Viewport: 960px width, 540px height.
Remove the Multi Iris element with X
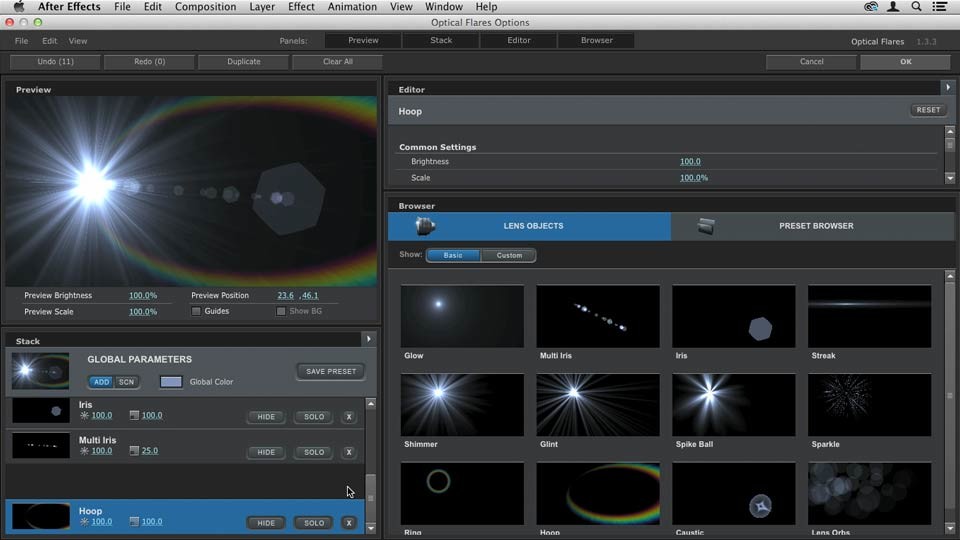point(349,452)
